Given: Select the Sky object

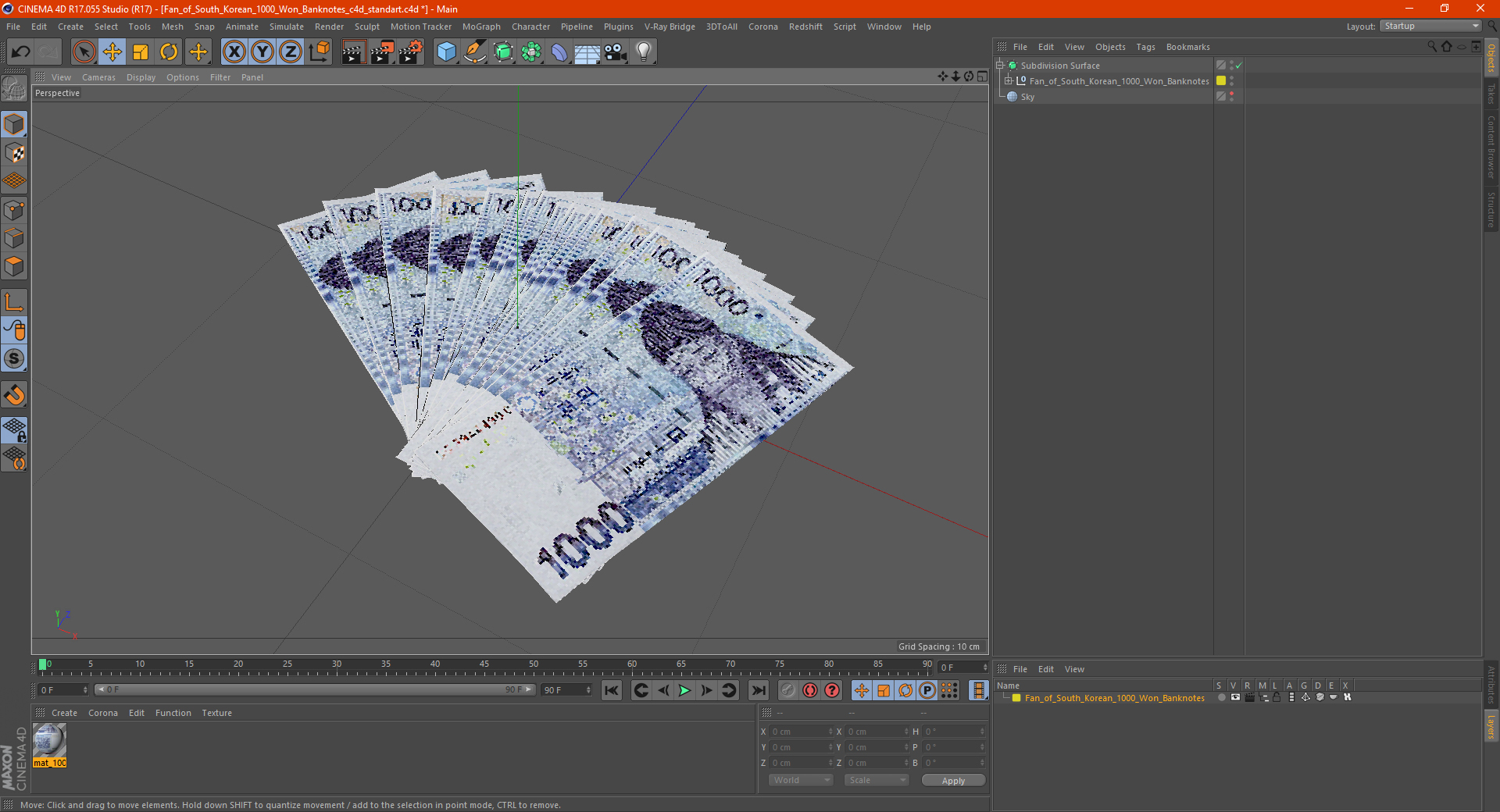Looking at the screenshot, I should click(x=1027, y=97).
